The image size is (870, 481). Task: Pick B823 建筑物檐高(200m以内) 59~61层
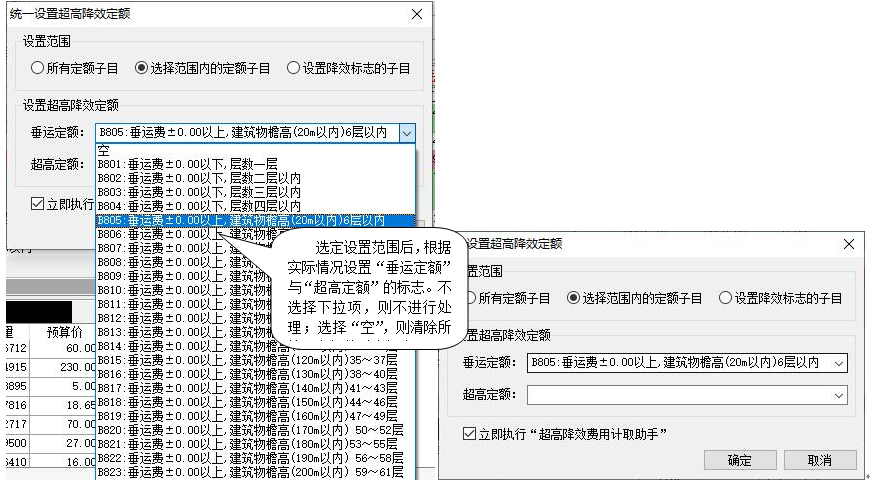250,472
